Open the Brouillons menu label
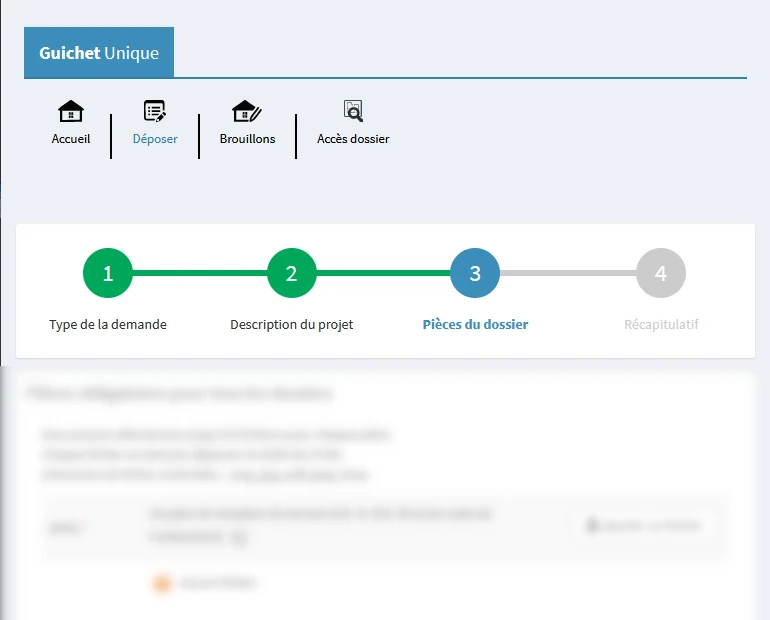 pyautogui.click(x=248, y=139)
